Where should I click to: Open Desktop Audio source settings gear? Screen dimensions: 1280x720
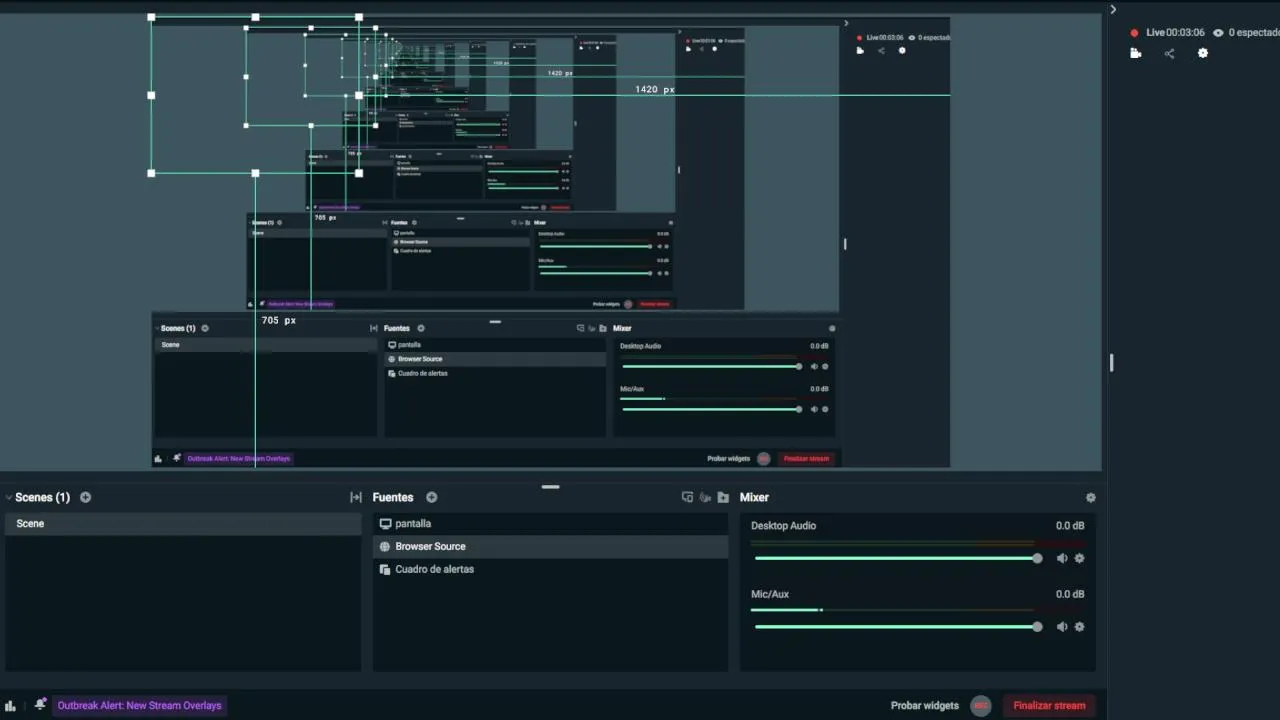click(1079, 558)
